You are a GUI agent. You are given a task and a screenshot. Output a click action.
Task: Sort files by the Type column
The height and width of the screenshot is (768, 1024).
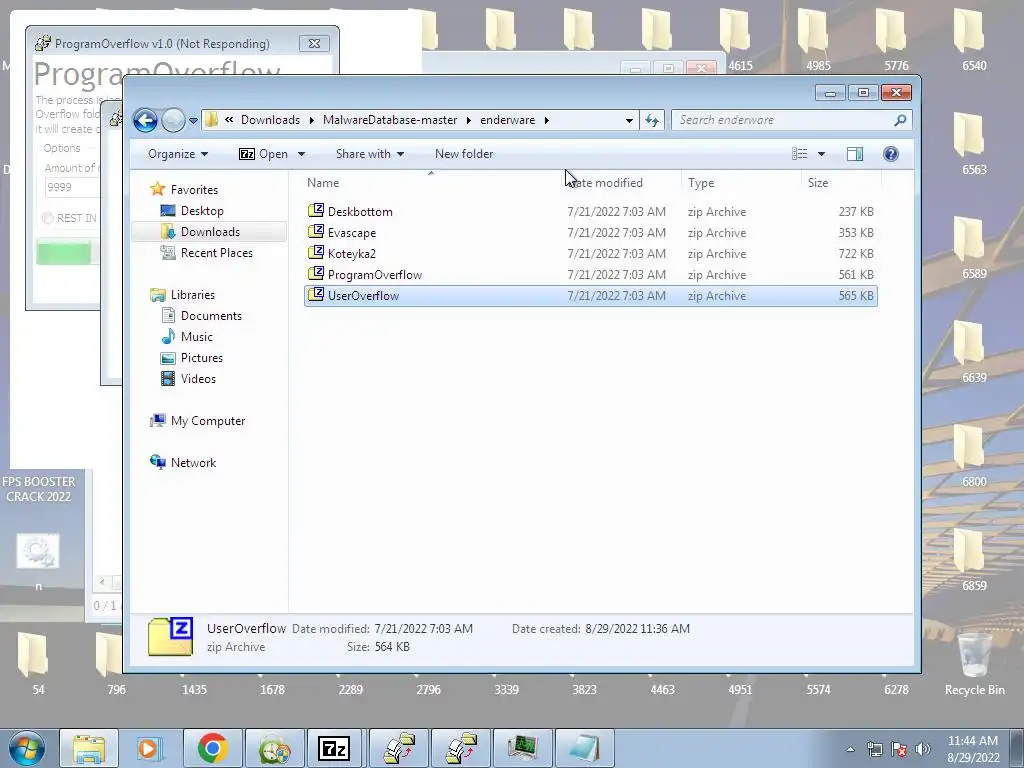[701, 183]
